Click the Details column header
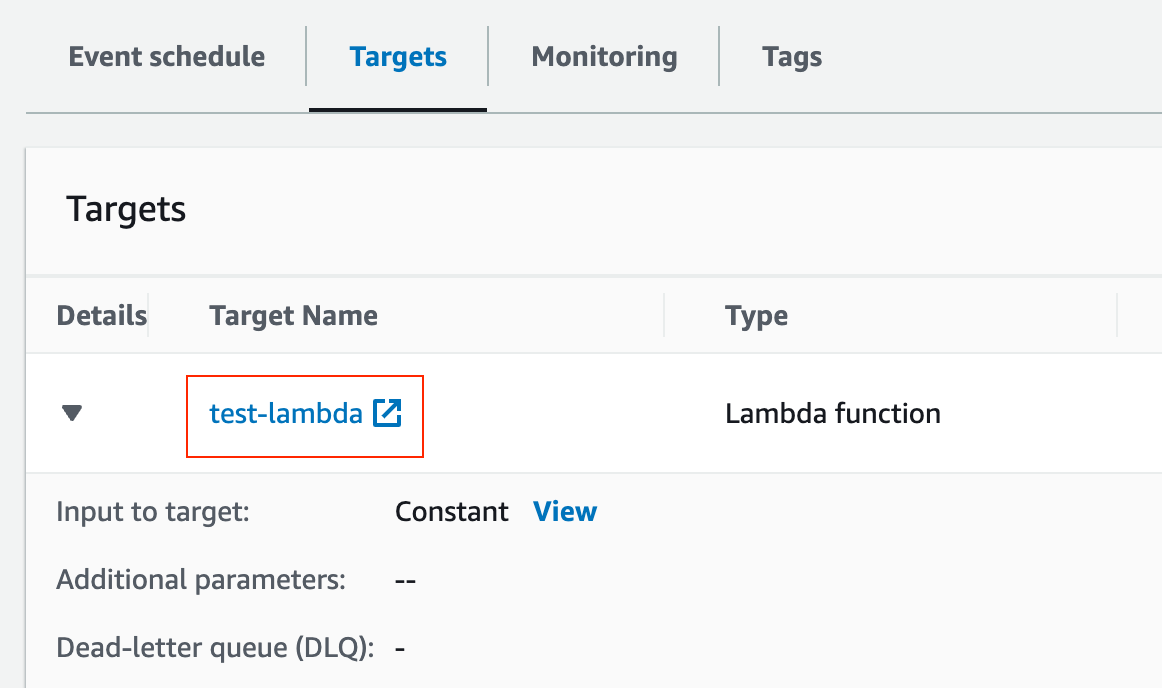The image size is (1162, 688). (101, 316)
